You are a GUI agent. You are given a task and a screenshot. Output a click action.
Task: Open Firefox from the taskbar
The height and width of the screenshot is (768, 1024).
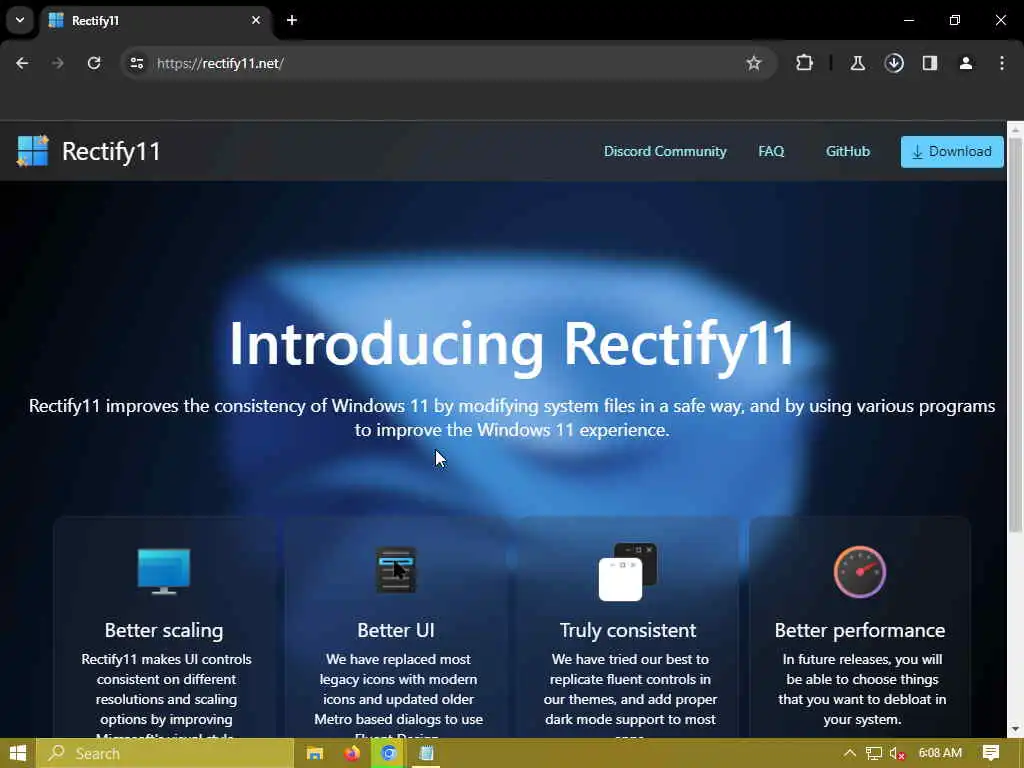click(352, 753)
